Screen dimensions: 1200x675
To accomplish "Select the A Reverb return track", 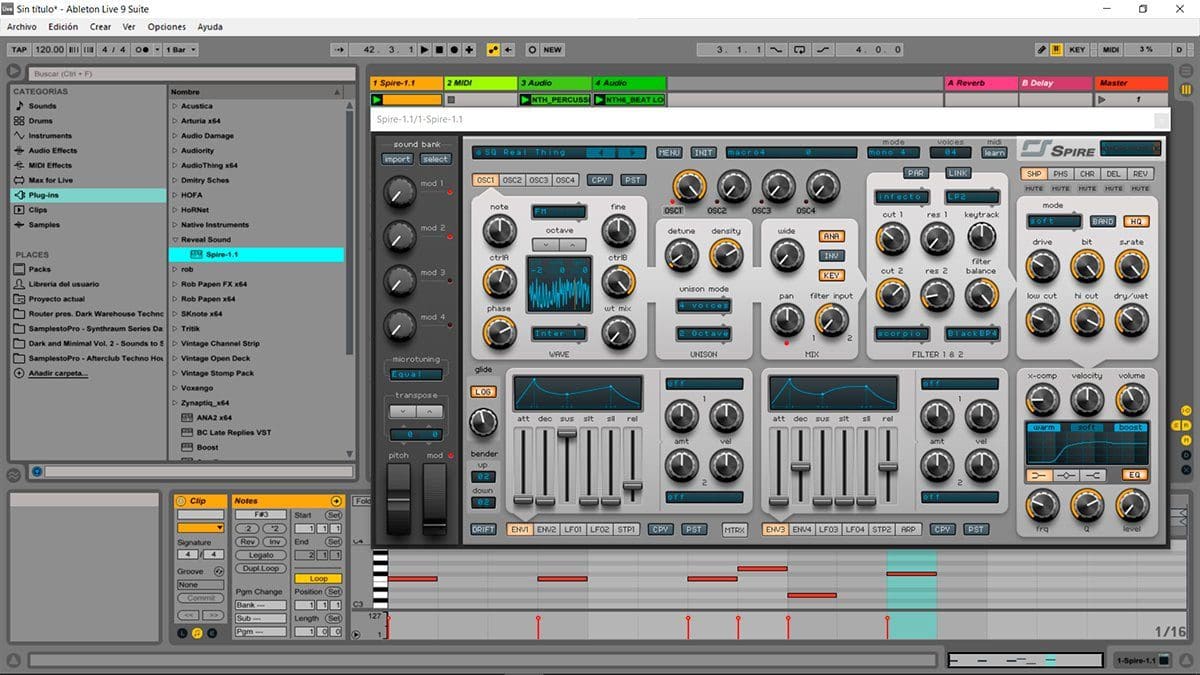I will tap(980, 83).
